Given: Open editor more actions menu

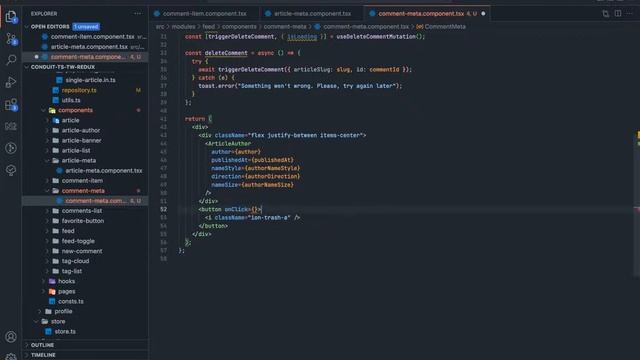Looking at the screenshot, I should pyautogui.click(x=629, y=13).
